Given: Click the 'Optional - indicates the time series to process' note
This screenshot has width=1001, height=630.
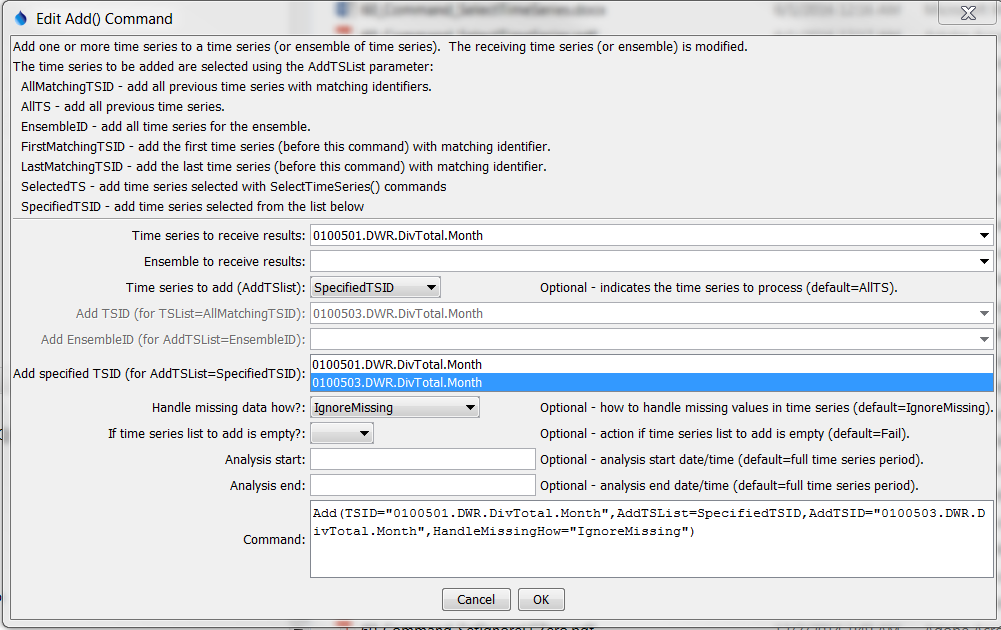Looking at the screenshot, I should 719,288.
